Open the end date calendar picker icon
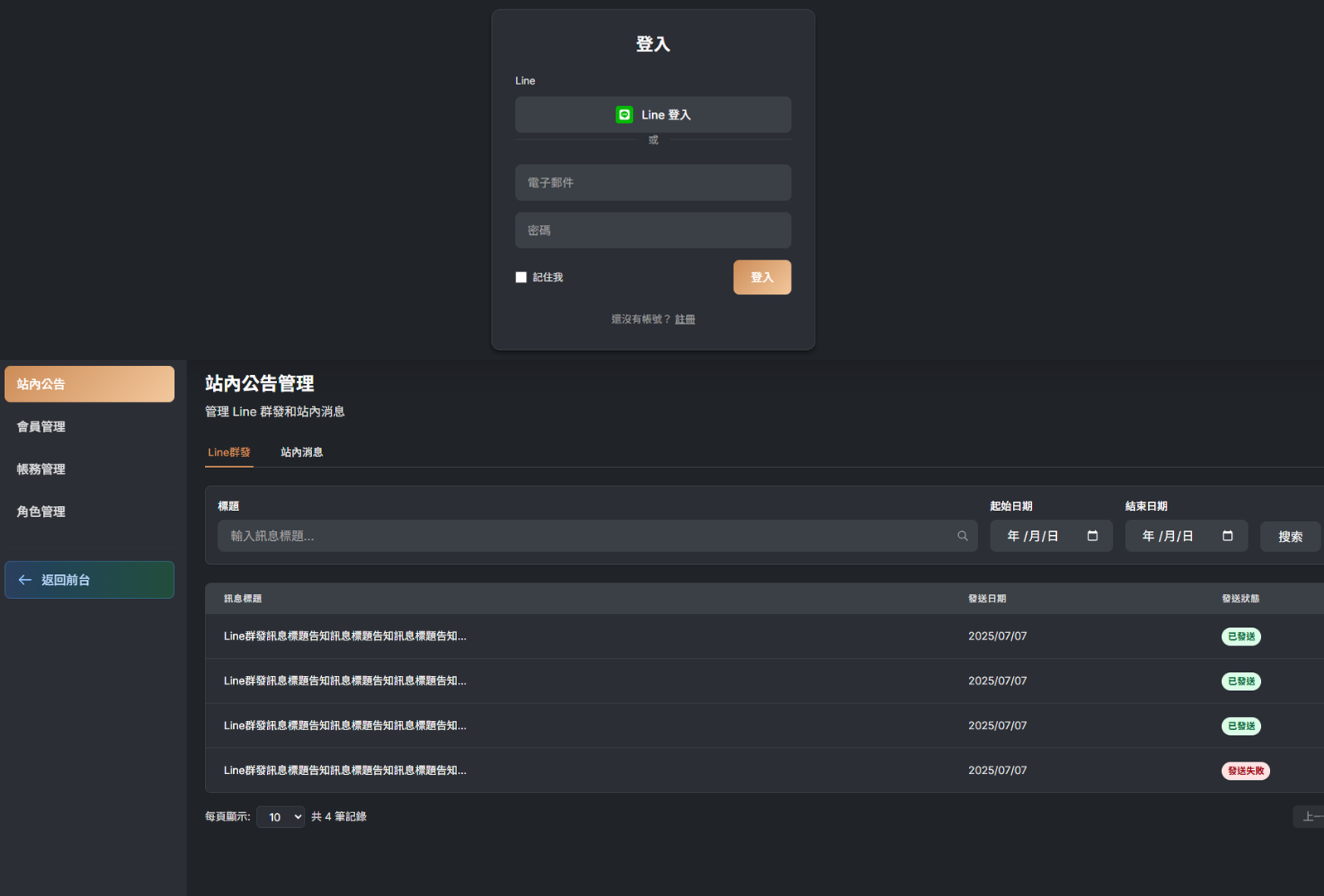This screenshot has width=1324, height=896. [1228, 536]
